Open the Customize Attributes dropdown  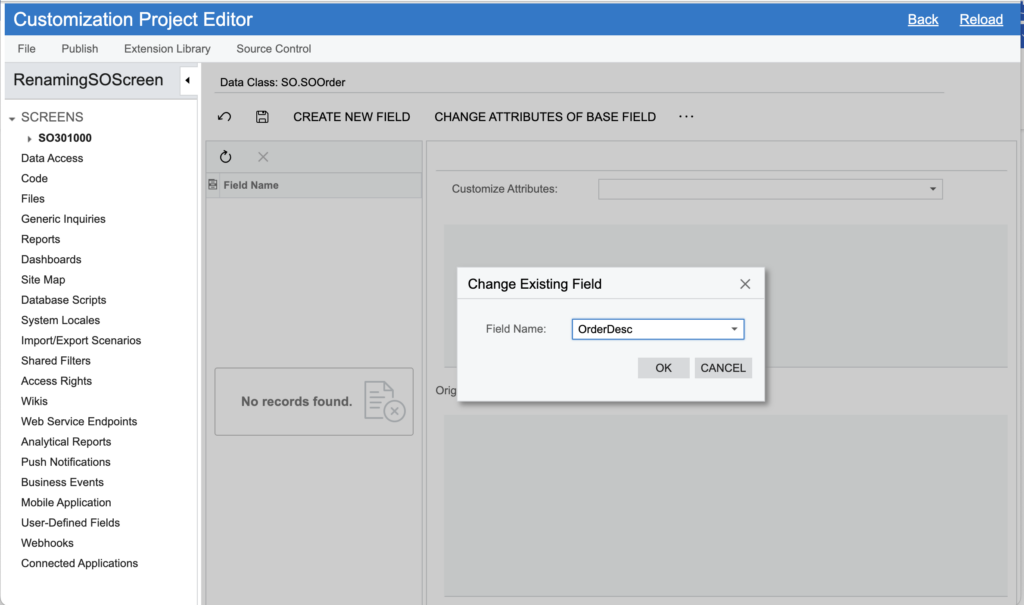pyautogui.click(x=932, y=189)
